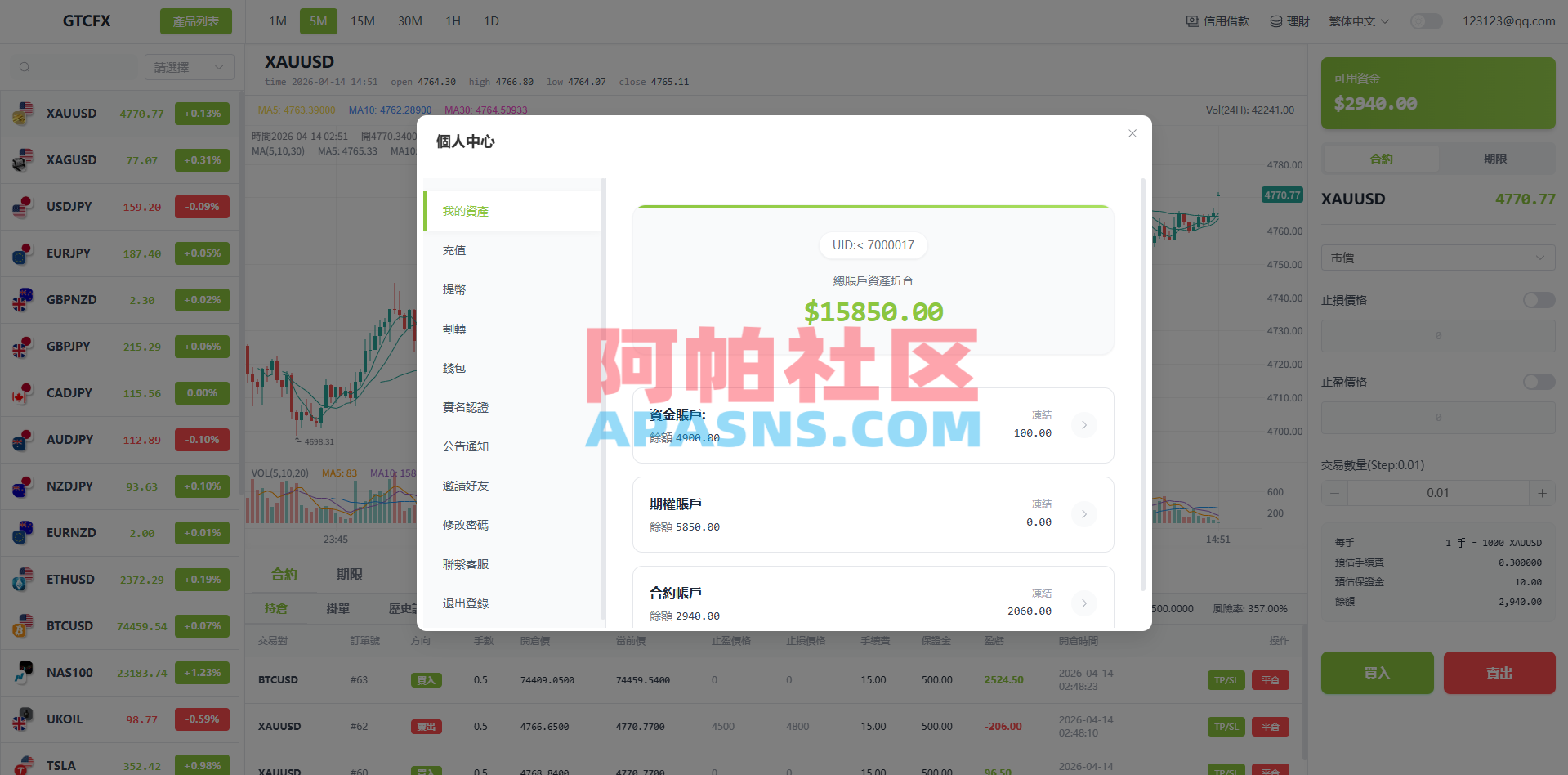
Task: Open 劃轉 in the personal center menu
Action: click(512, 329)
